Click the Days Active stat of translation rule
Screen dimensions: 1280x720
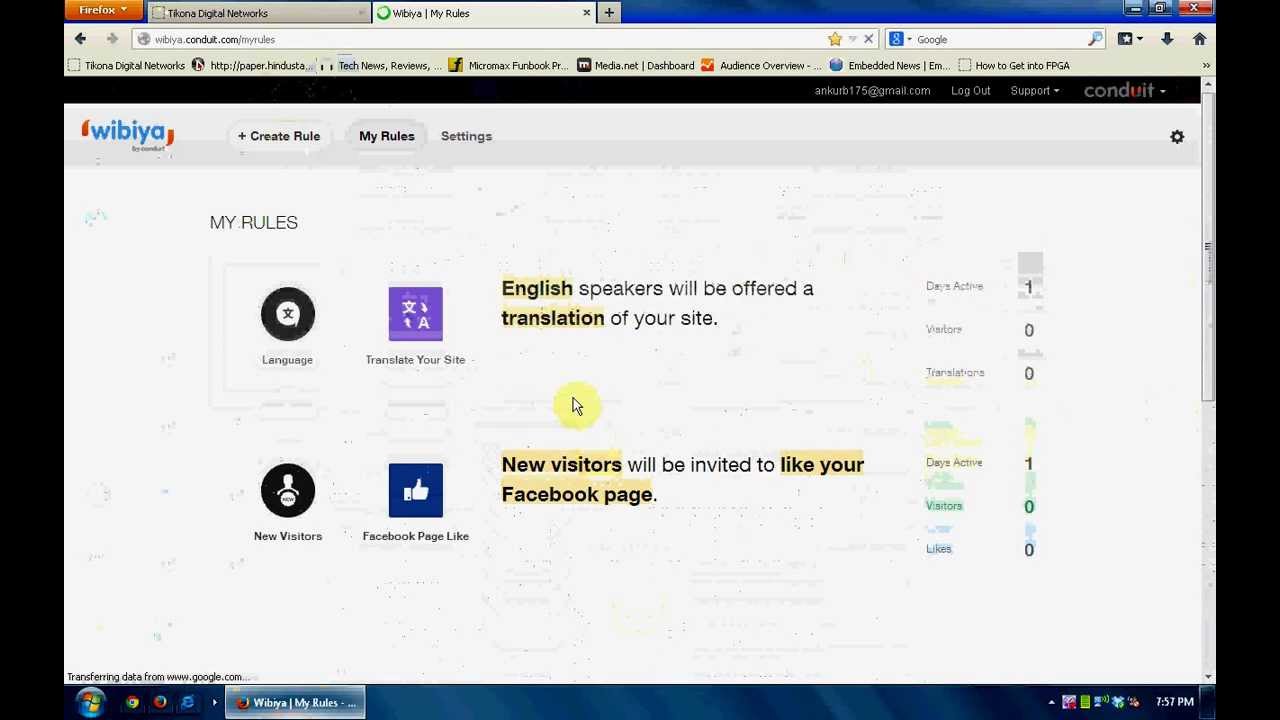(954, 286)
